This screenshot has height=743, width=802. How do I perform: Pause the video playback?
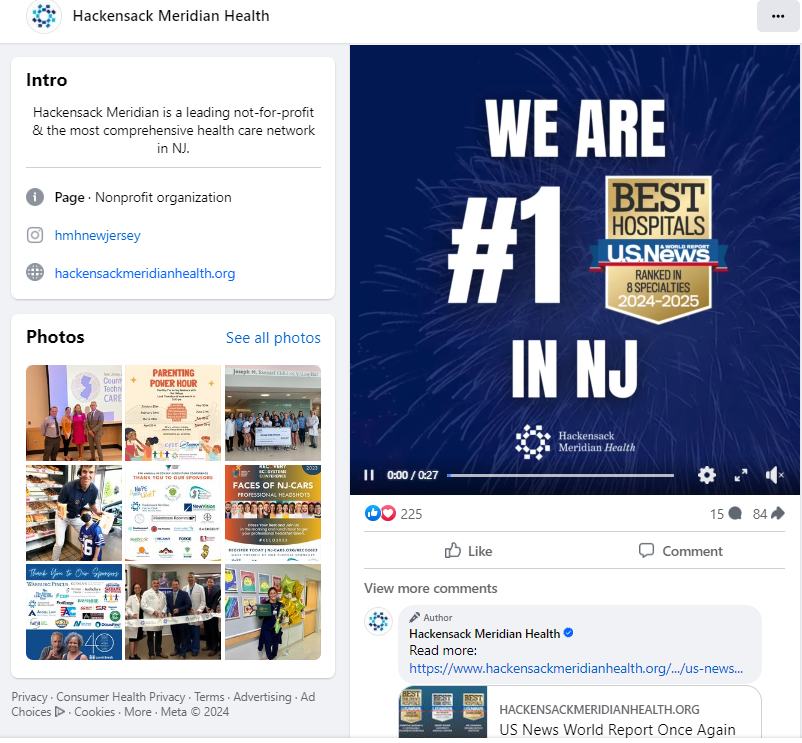369,475
